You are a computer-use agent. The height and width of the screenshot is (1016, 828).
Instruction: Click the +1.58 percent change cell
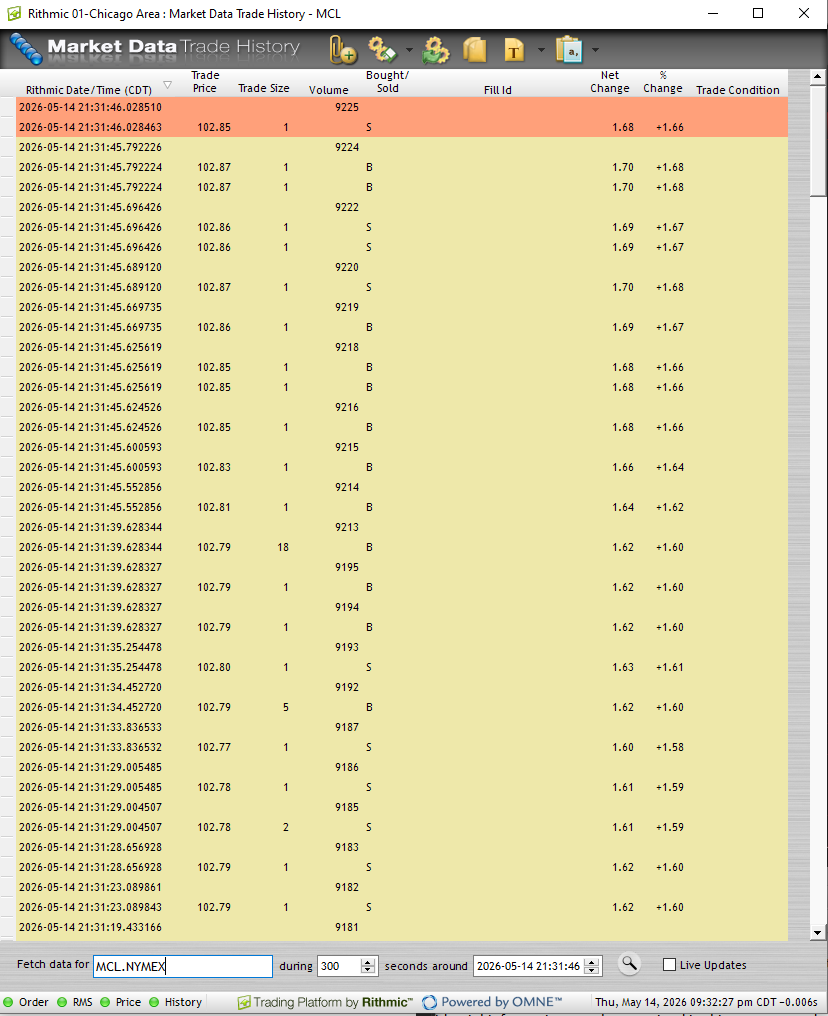(669, 747)
